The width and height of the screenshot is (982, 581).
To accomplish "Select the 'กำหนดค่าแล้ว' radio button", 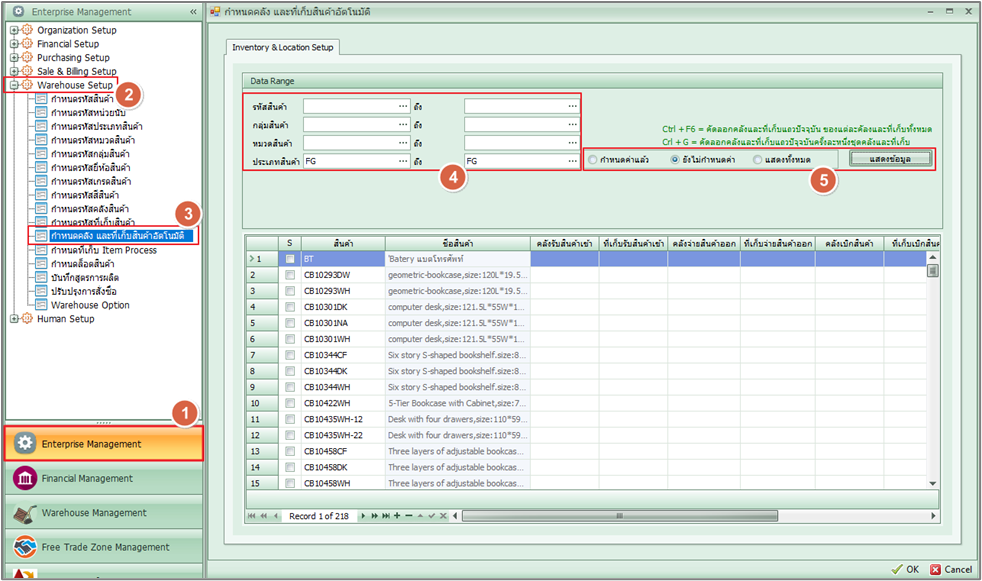I will click(594, 160).
